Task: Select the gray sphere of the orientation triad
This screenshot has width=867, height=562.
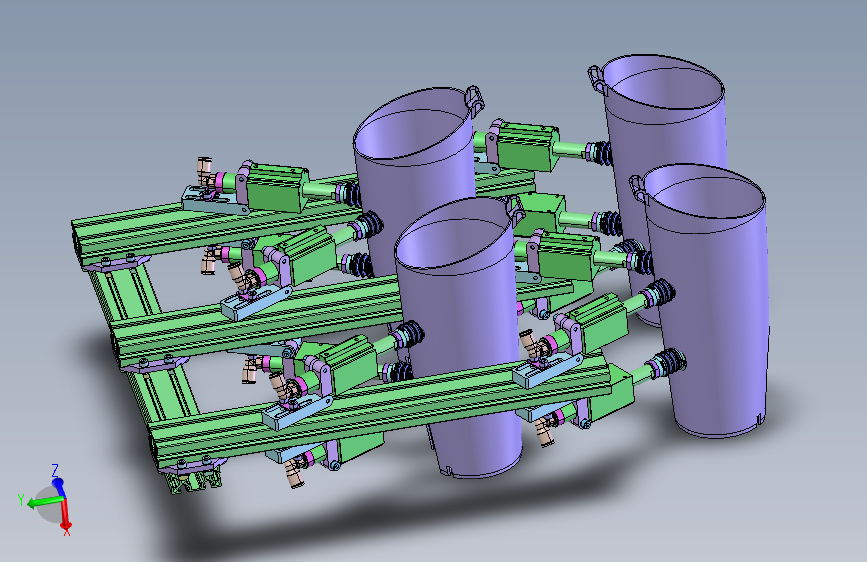Action: (49, 506)
